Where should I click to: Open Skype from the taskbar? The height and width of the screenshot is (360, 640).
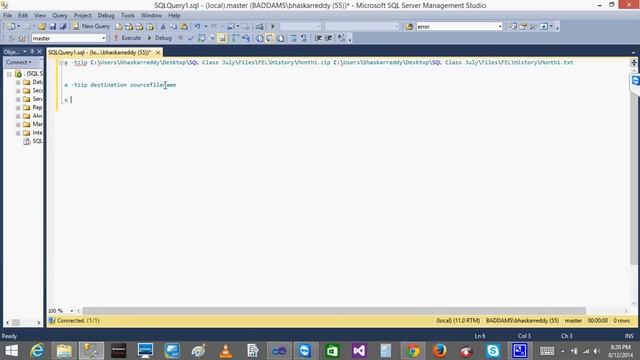coord(493,351)
